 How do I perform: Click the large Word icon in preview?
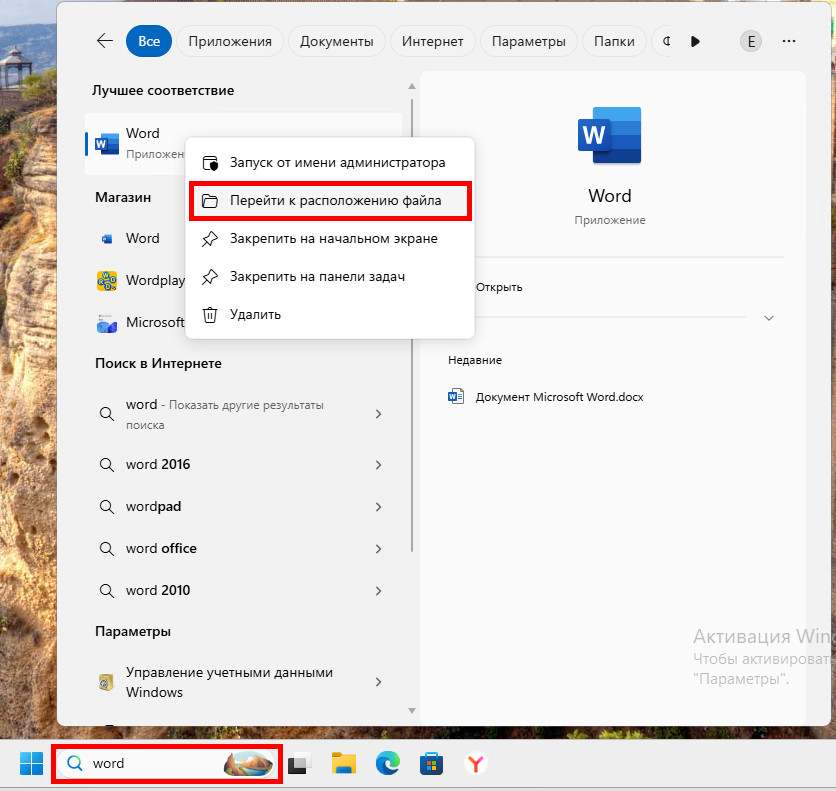pyautogui.click(x=609, y=135)
